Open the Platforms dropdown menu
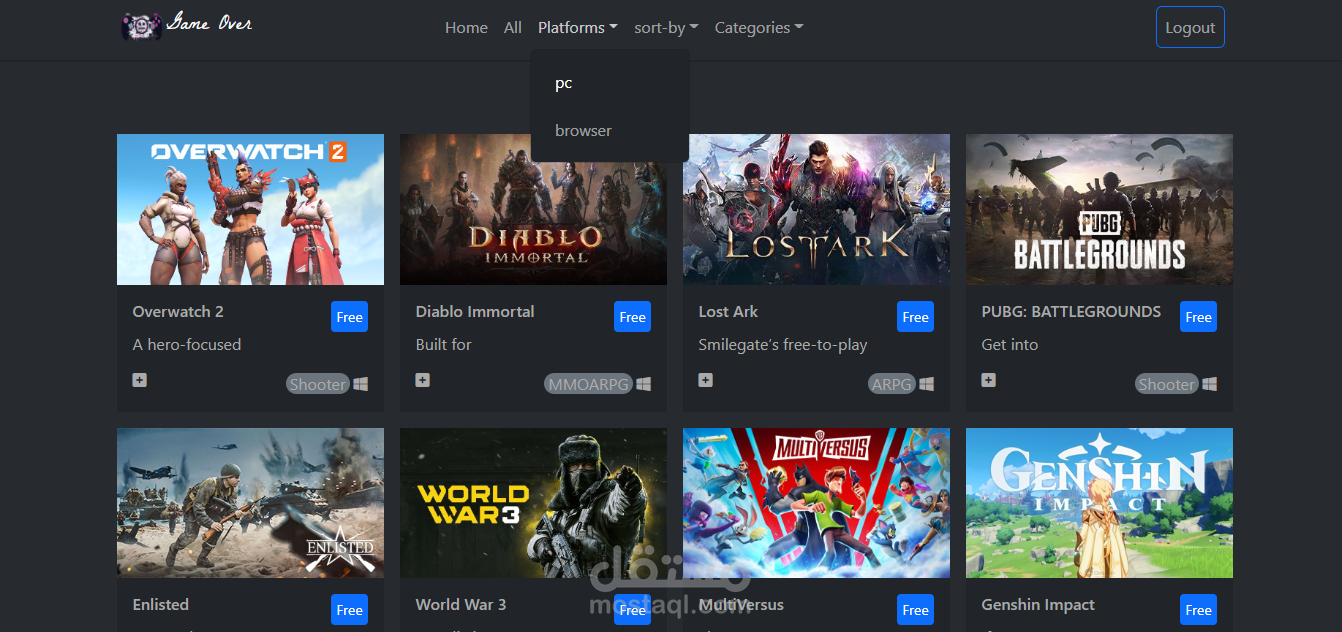This screenshot has width=1342, height=632. (577, 28)
